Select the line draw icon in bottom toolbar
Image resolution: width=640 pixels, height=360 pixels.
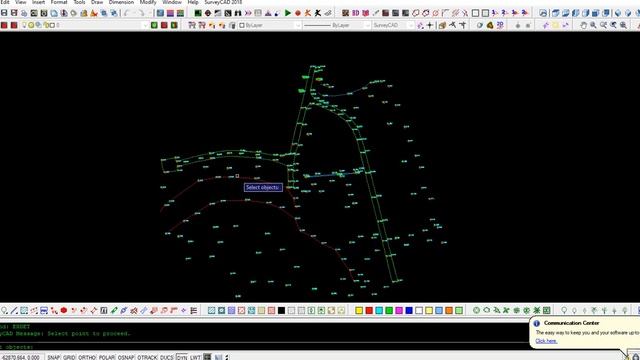pyautogui.click(x=14, y=311)
